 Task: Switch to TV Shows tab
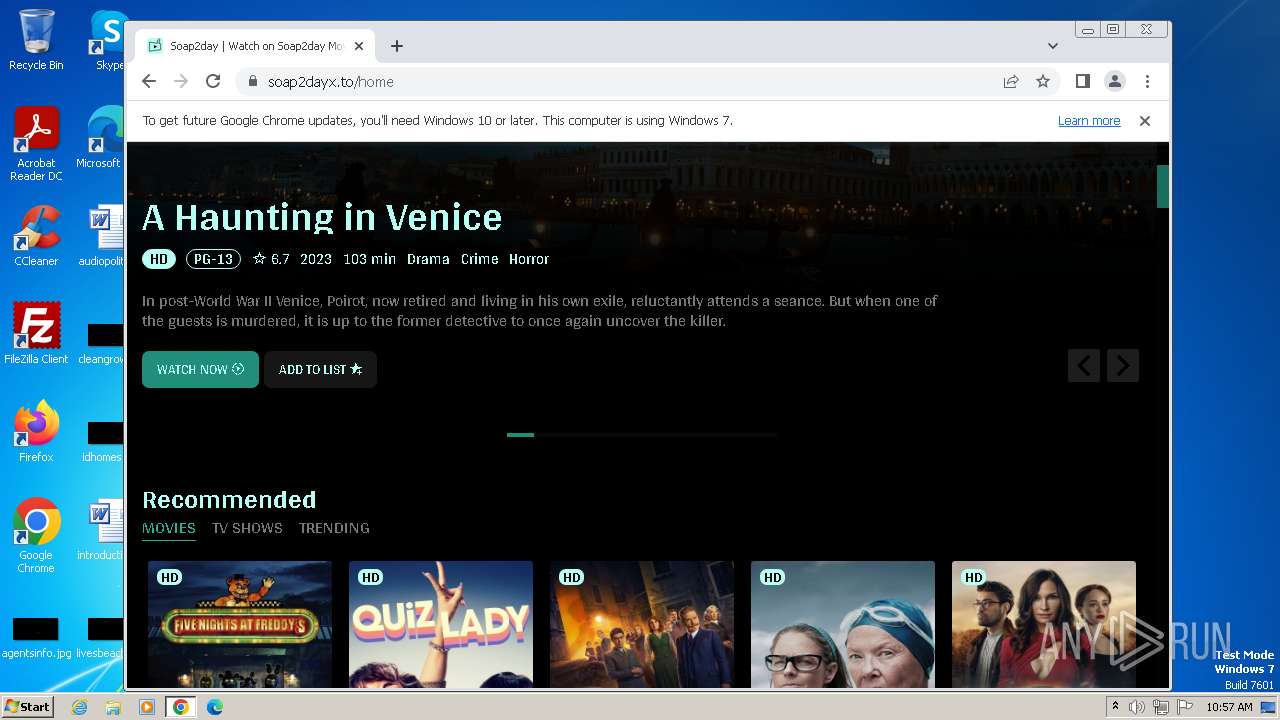(247, 528)
